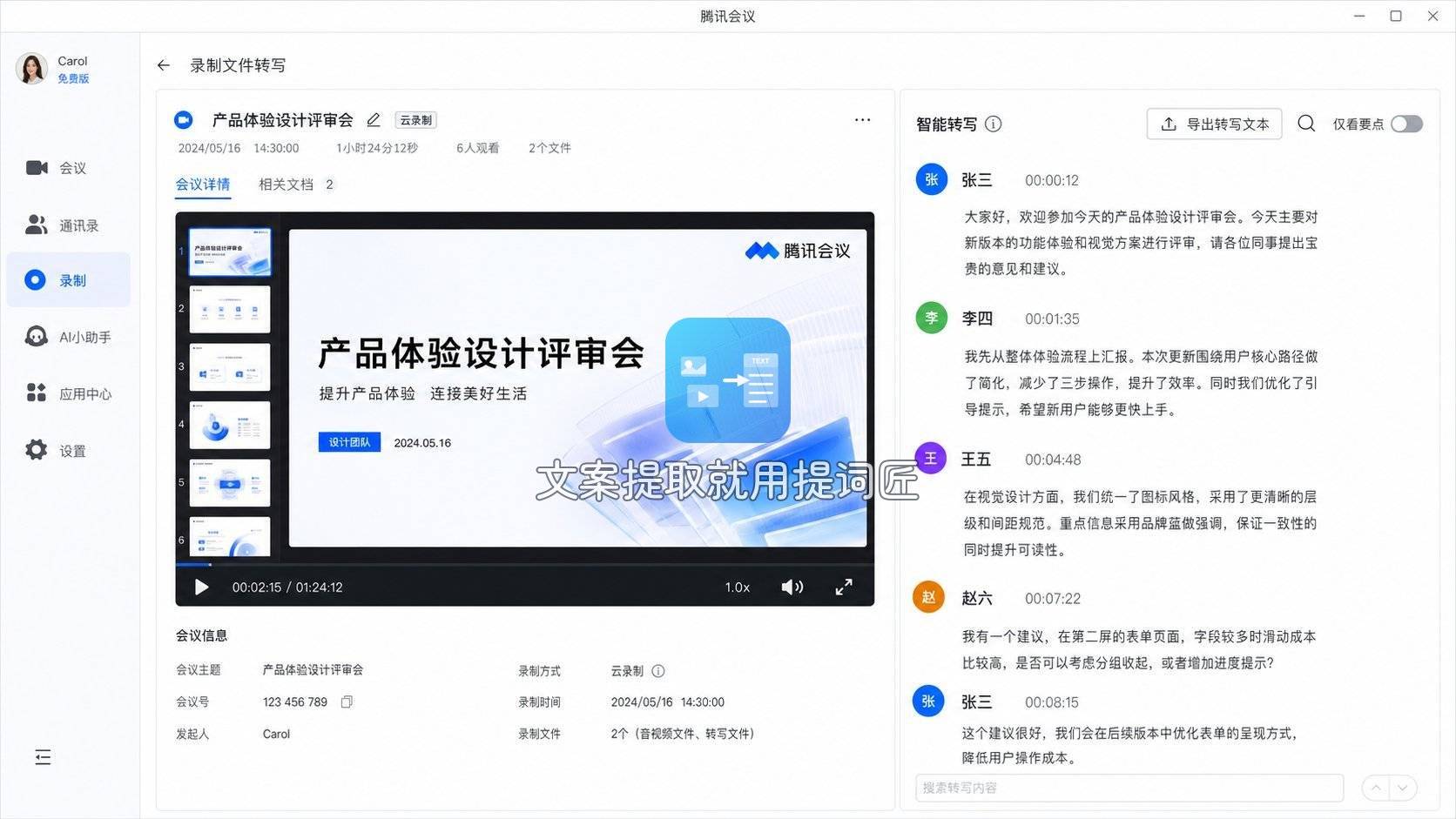Image resolution: width=1456 pixels, height=819 pixels.
Task: Seek on the video progress bar
Action: (525, 565)
